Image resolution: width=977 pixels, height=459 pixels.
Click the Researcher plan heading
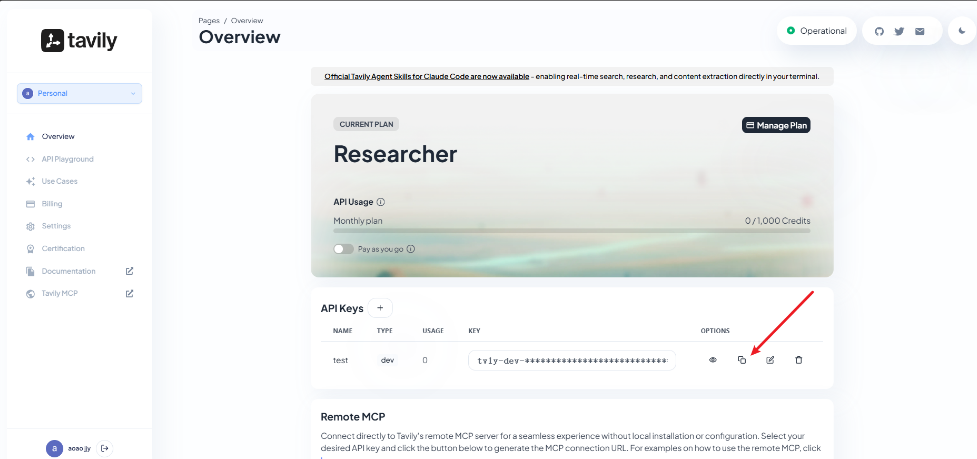pos(395,154)
